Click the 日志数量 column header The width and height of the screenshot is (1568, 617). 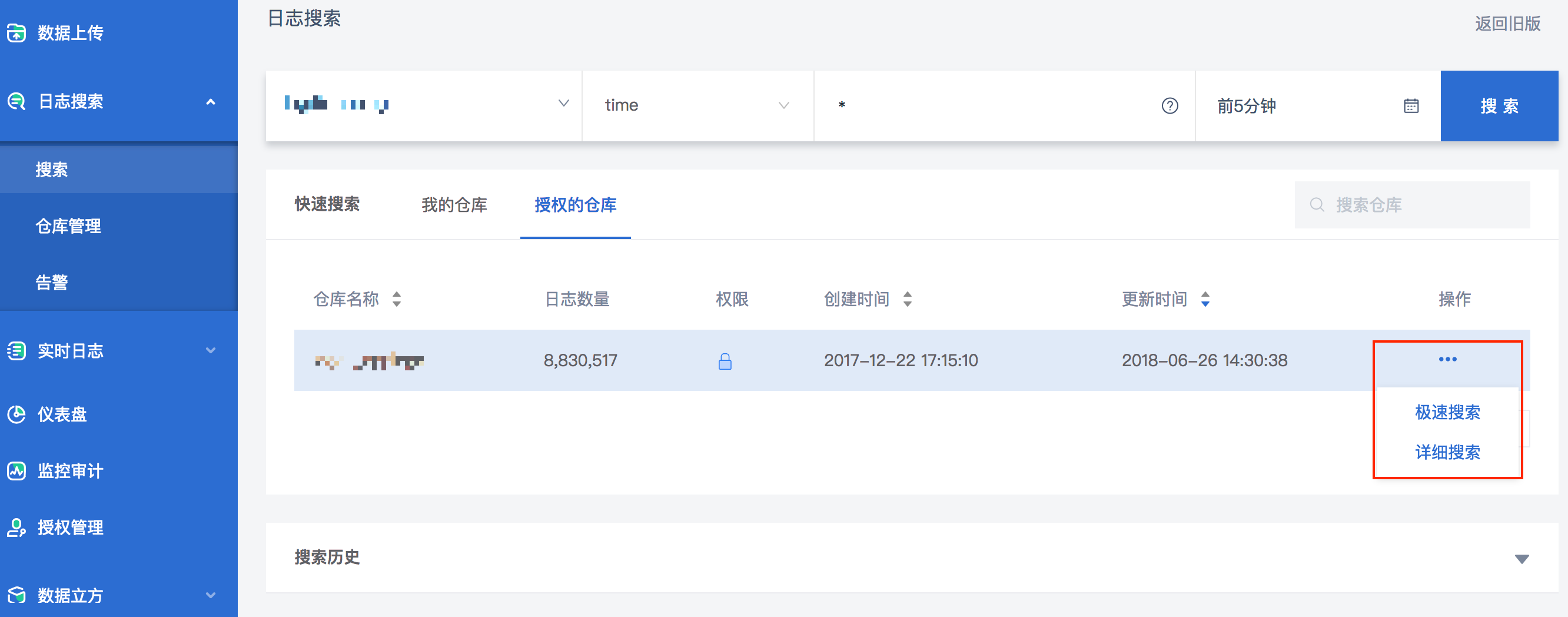tap(577, 299)
